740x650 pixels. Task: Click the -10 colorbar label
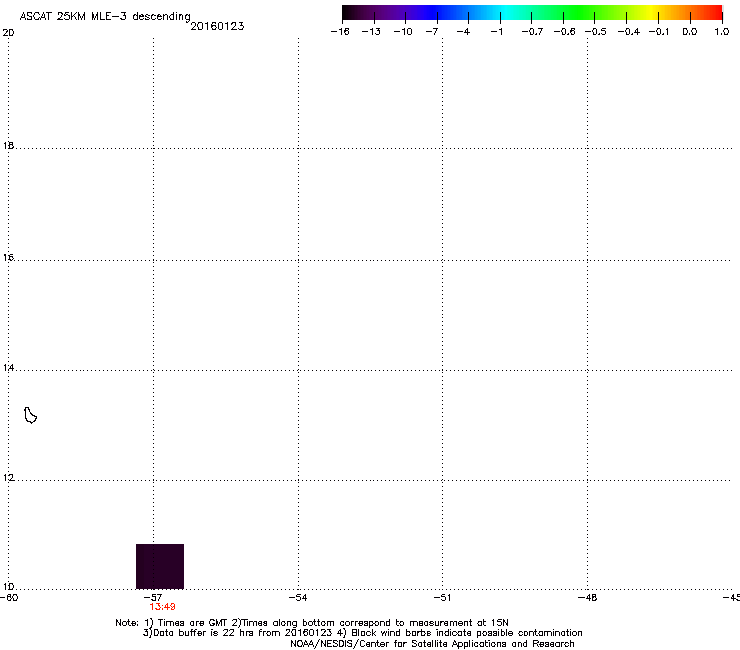coord(403,32)
